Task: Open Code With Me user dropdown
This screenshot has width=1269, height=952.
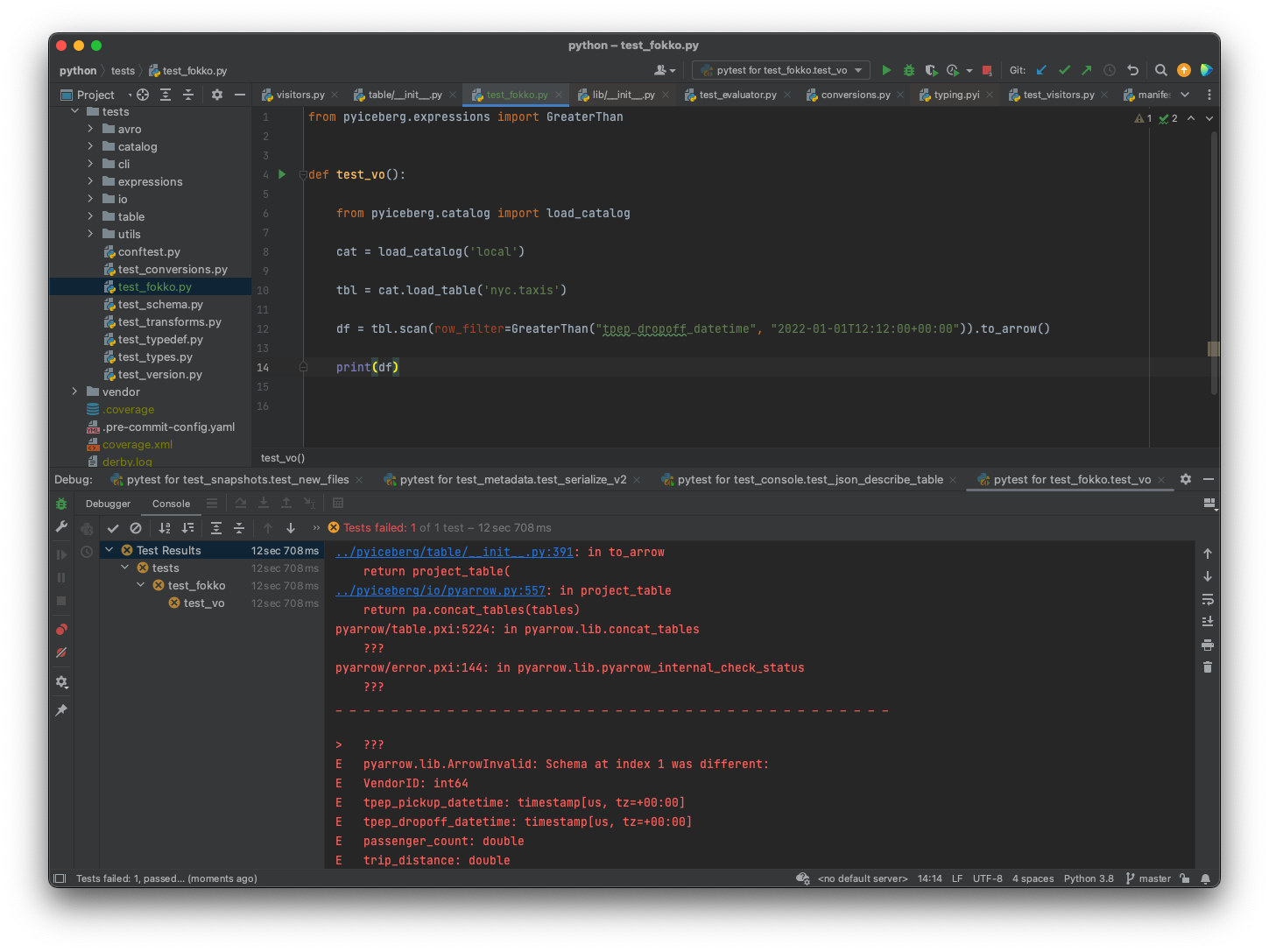Action: [x=665, y=70]
